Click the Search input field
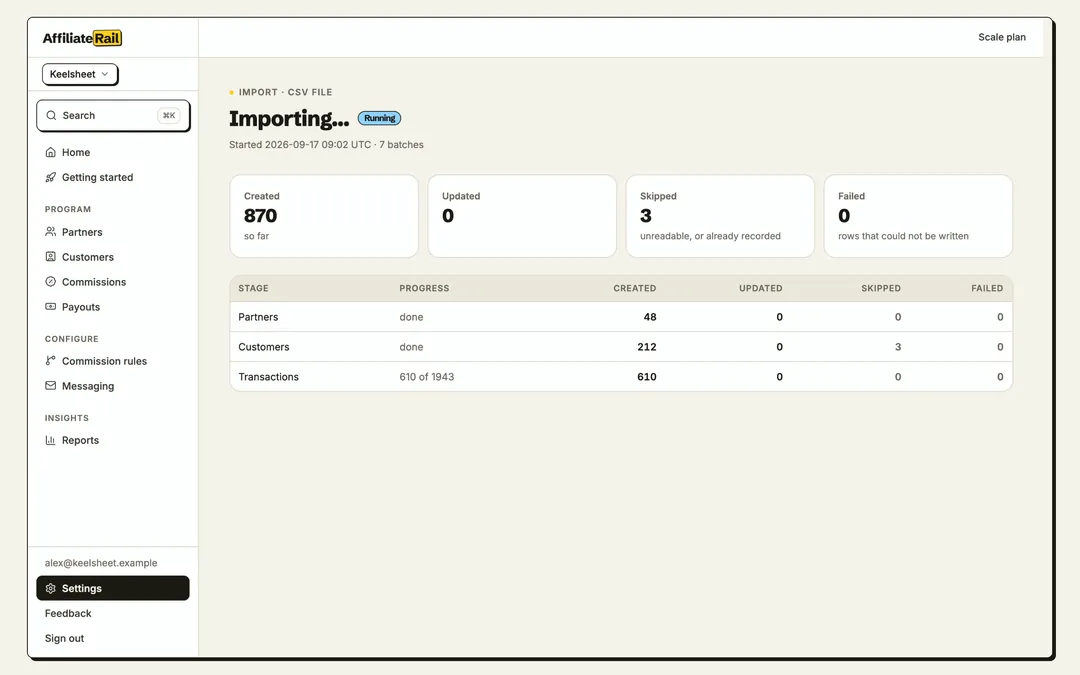 pyautogui.click(x=113, y=116)
